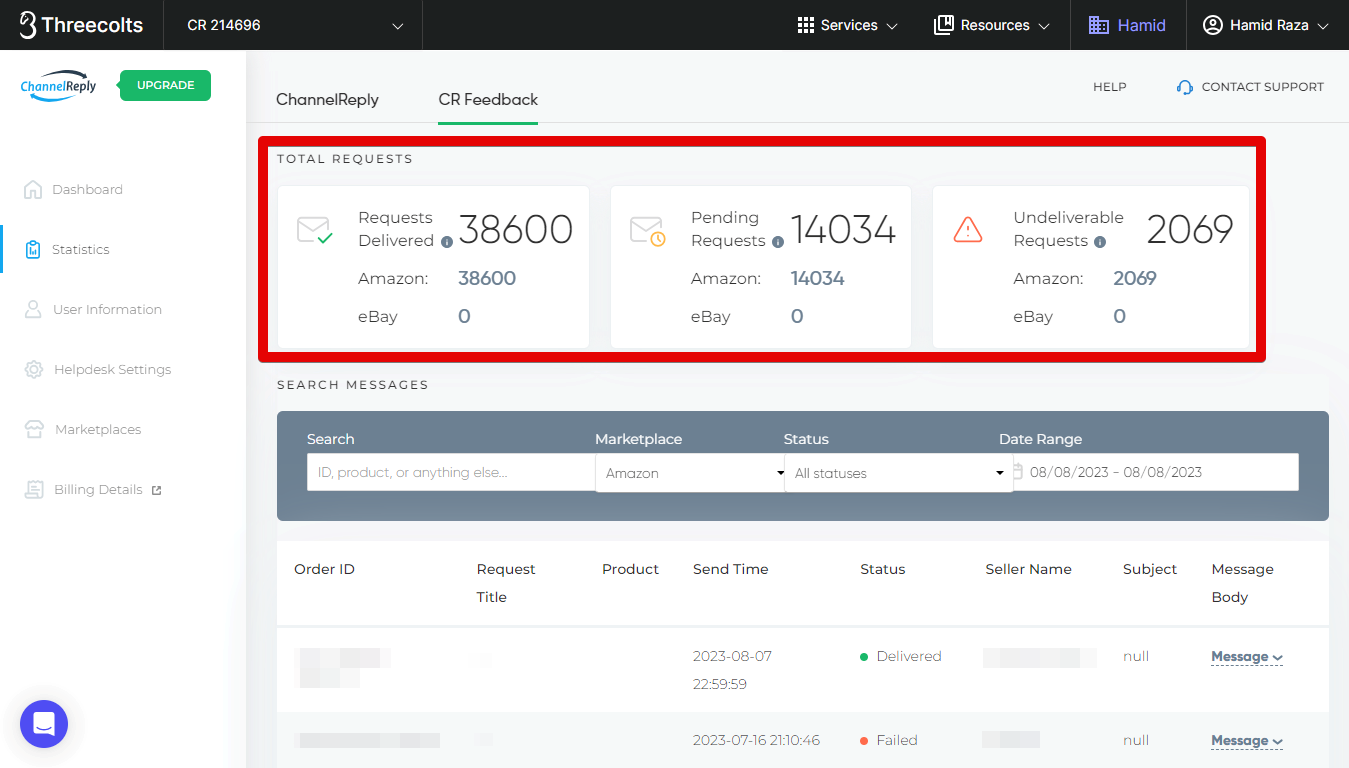Image resolution: width=1349 pixels, height=768 pixels.
Task: Click the green UPGRADE button
Action: coord(165,85)
